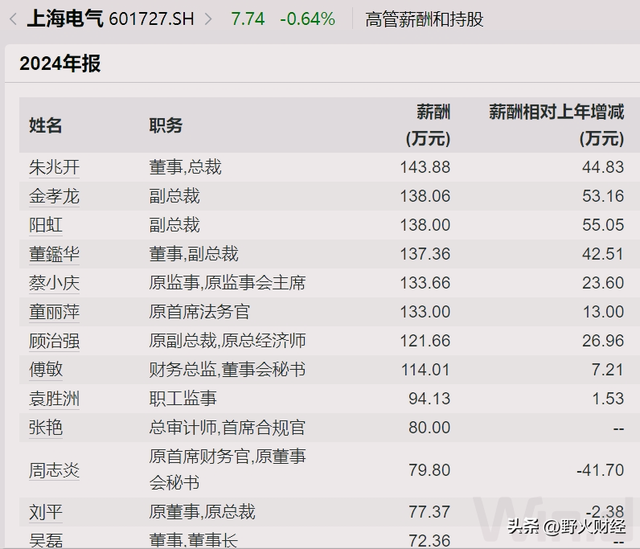Viewport: 640px width, 549px height.
Task: Click salary value 143.88
Action: pos(425,167)
